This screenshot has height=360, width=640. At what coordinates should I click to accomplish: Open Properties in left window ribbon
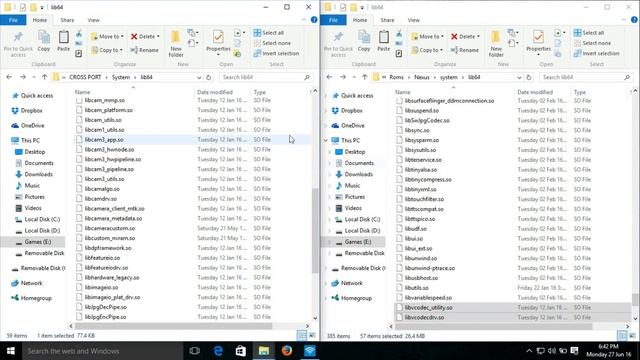218,42
